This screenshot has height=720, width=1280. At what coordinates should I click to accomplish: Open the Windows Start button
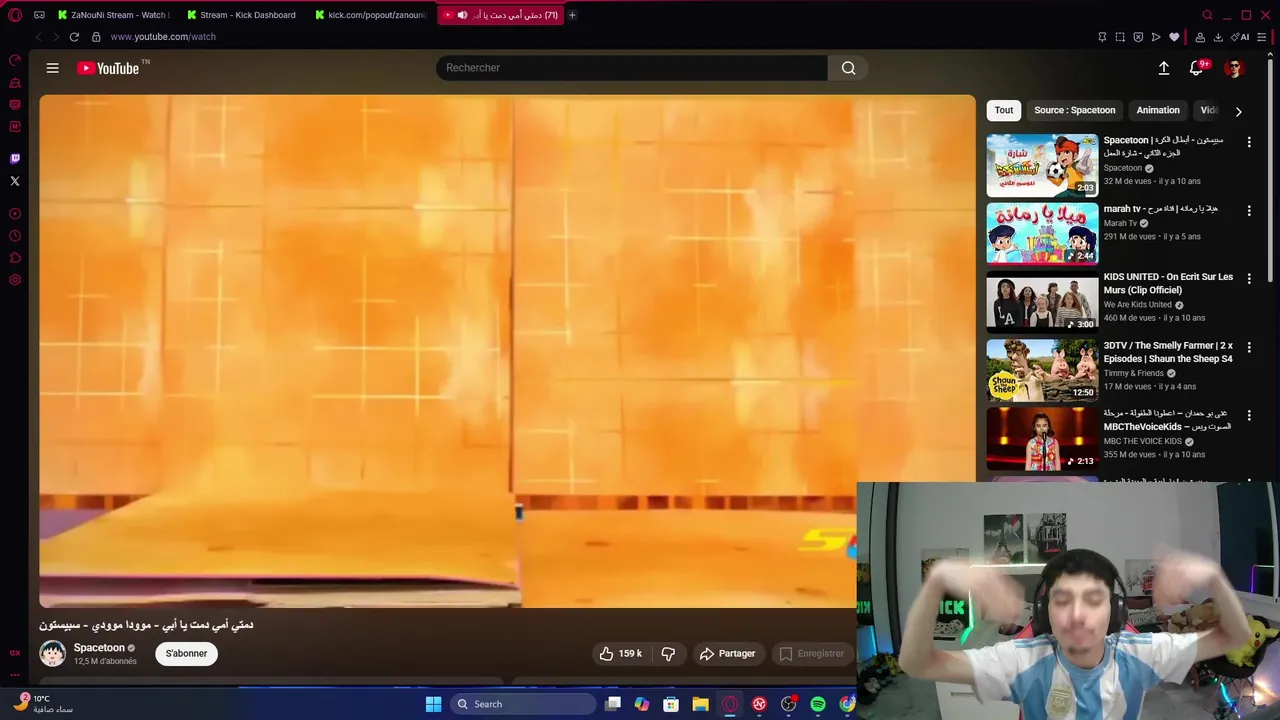click(x=433, y=704)
